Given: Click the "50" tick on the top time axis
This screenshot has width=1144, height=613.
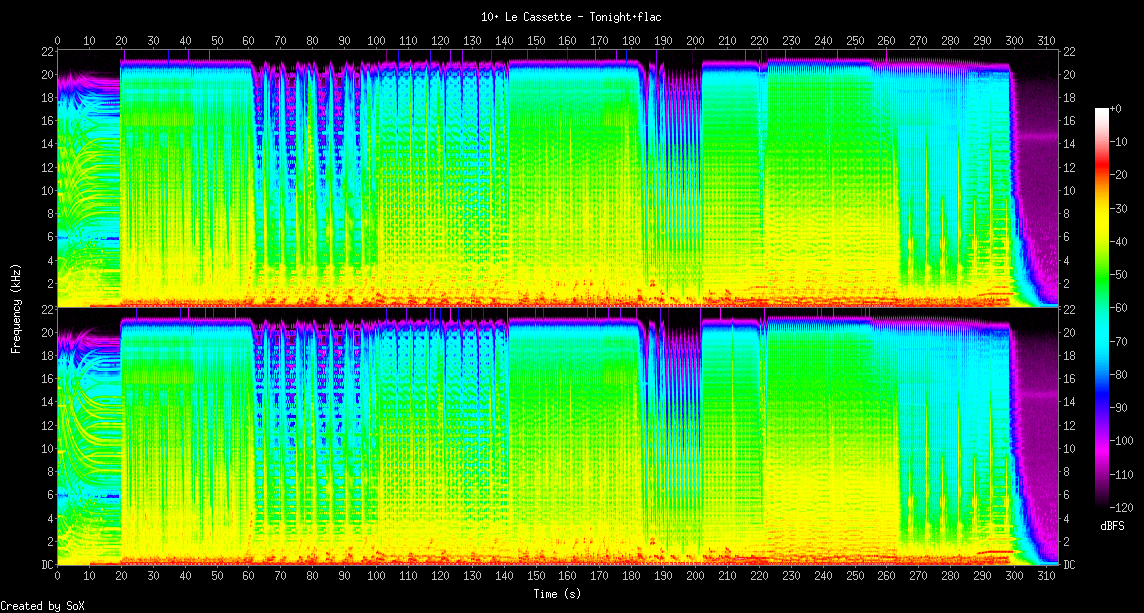Looking at the screenshot, I should click(217, 41).
